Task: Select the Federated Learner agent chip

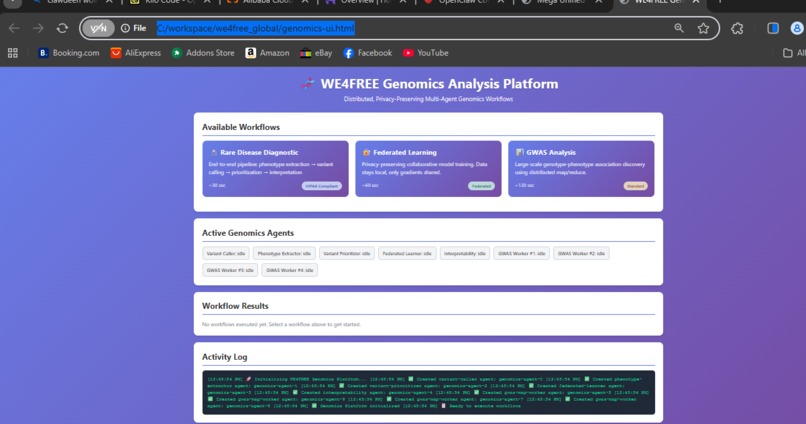Action: point(407,253)
